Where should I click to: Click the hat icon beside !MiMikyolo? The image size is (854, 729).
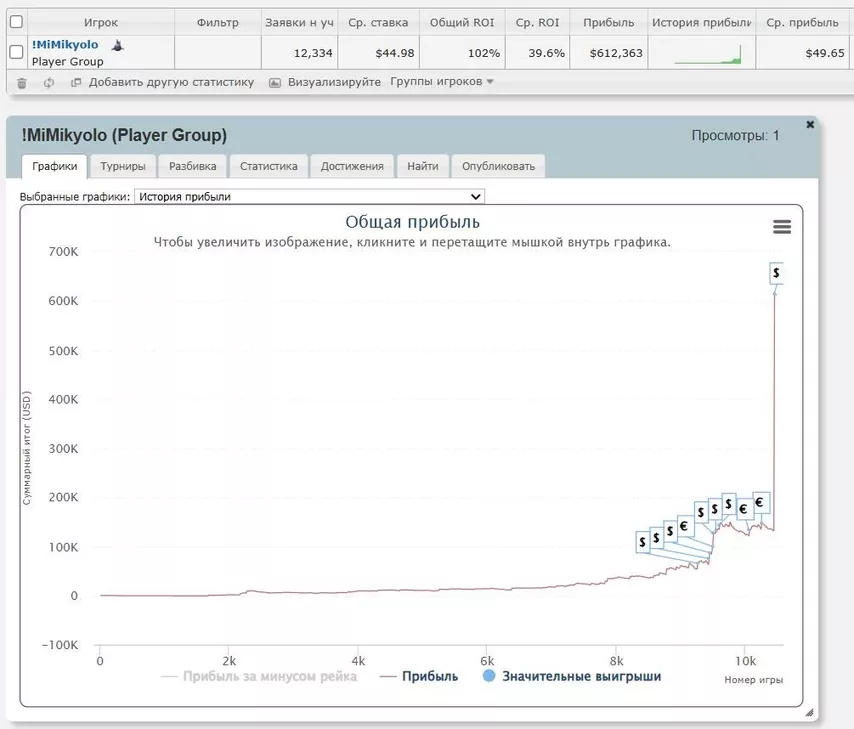point(117,45)
